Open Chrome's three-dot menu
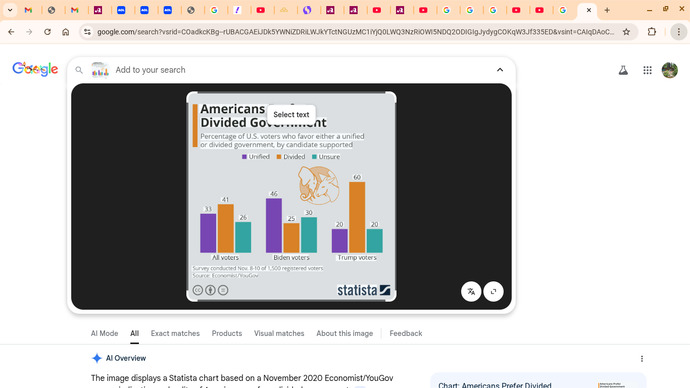This screenshot has width=690, height=388. 679,32
